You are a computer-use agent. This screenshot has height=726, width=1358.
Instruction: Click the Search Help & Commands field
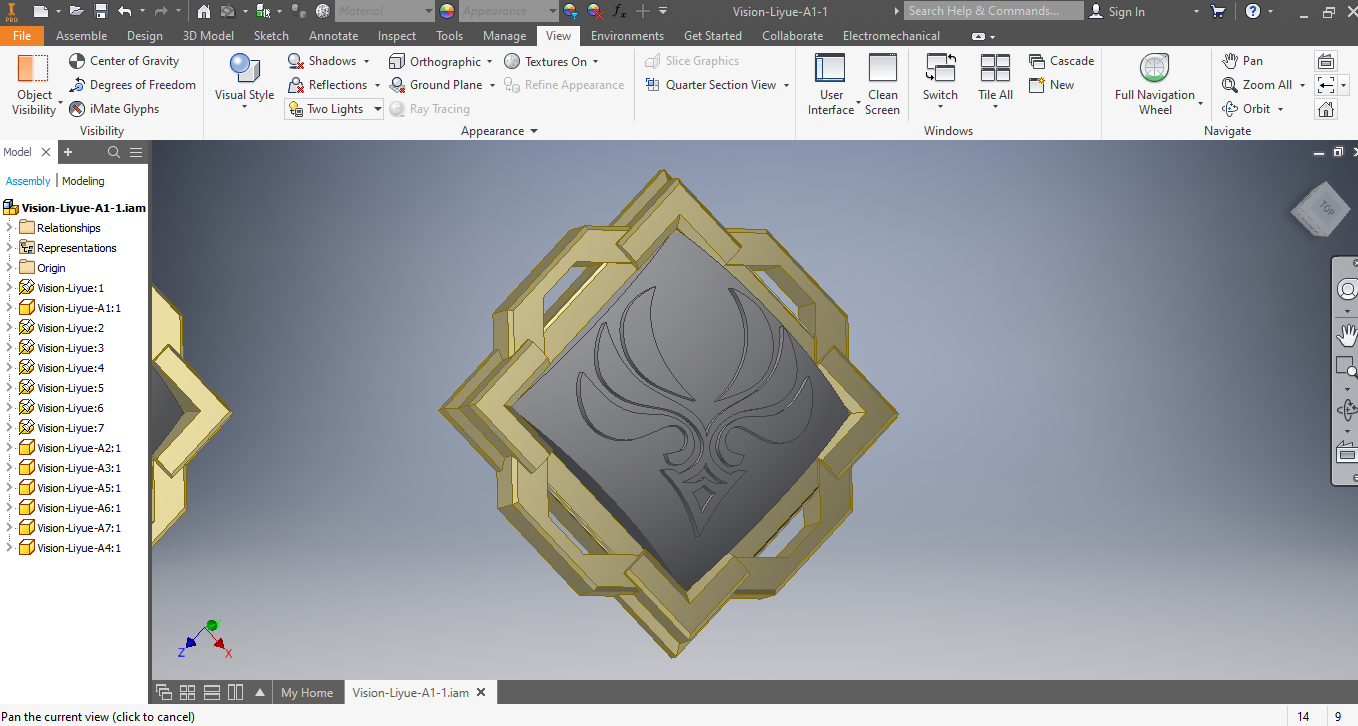click(994, 11)
